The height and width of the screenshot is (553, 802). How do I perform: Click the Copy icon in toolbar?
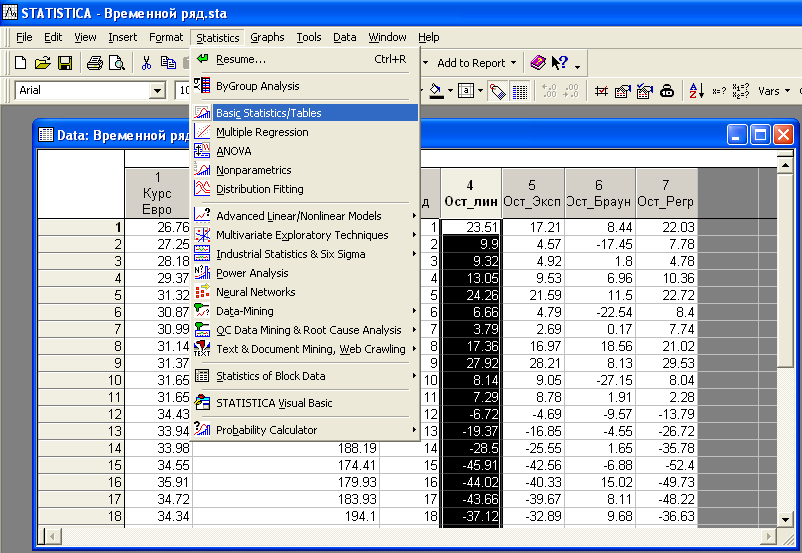click(168, 63)
